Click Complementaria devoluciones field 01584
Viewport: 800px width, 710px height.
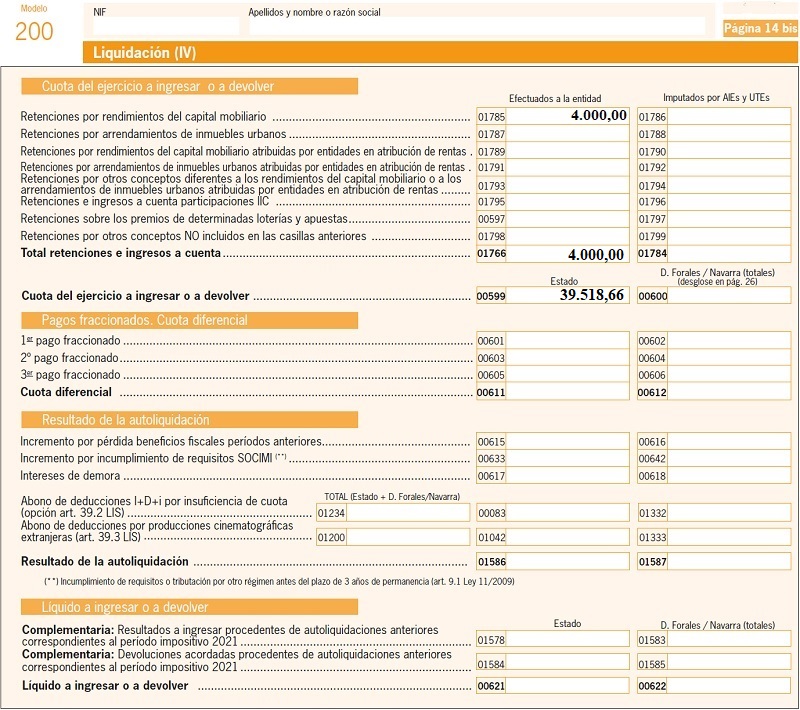coord(567,664)
